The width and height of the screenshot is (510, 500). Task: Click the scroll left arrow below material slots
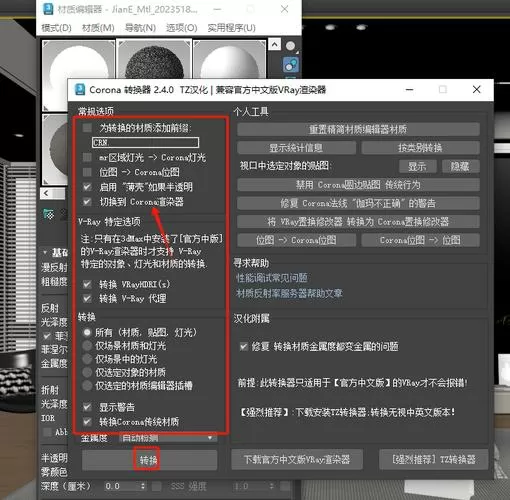click(x=46, y=193)
